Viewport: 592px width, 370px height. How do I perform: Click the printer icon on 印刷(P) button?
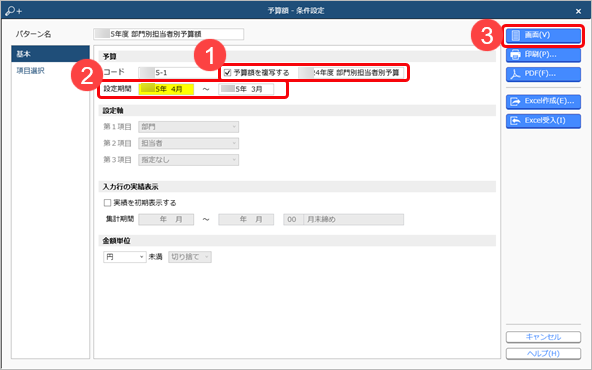tap(515, 55)
